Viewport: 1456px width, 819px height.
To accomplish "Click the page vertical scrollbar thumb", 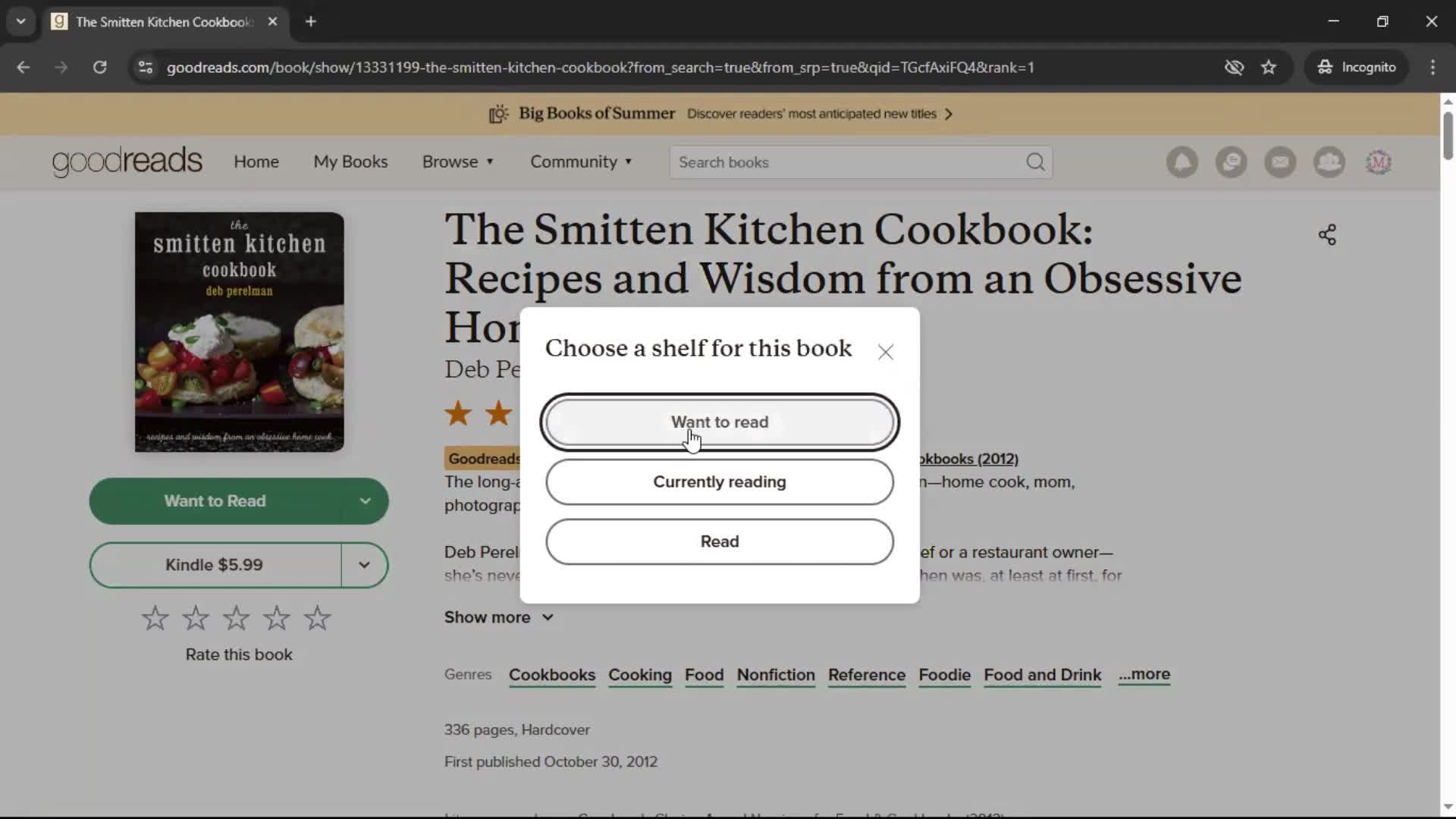I will click(1448, 136).
